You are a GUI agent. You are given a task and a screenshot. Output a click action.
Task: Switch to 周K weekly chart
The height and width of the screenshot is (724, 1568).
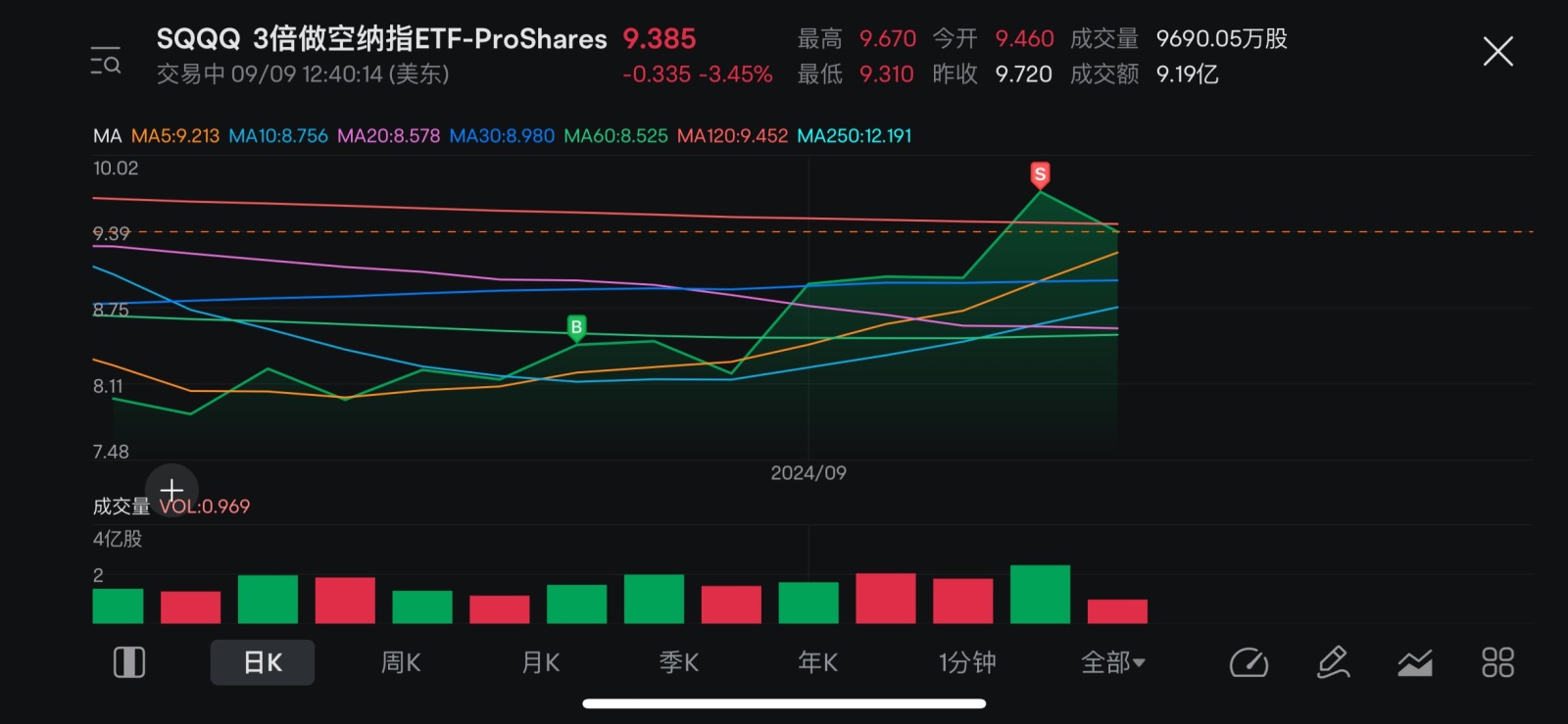click(x=401, y=662)
